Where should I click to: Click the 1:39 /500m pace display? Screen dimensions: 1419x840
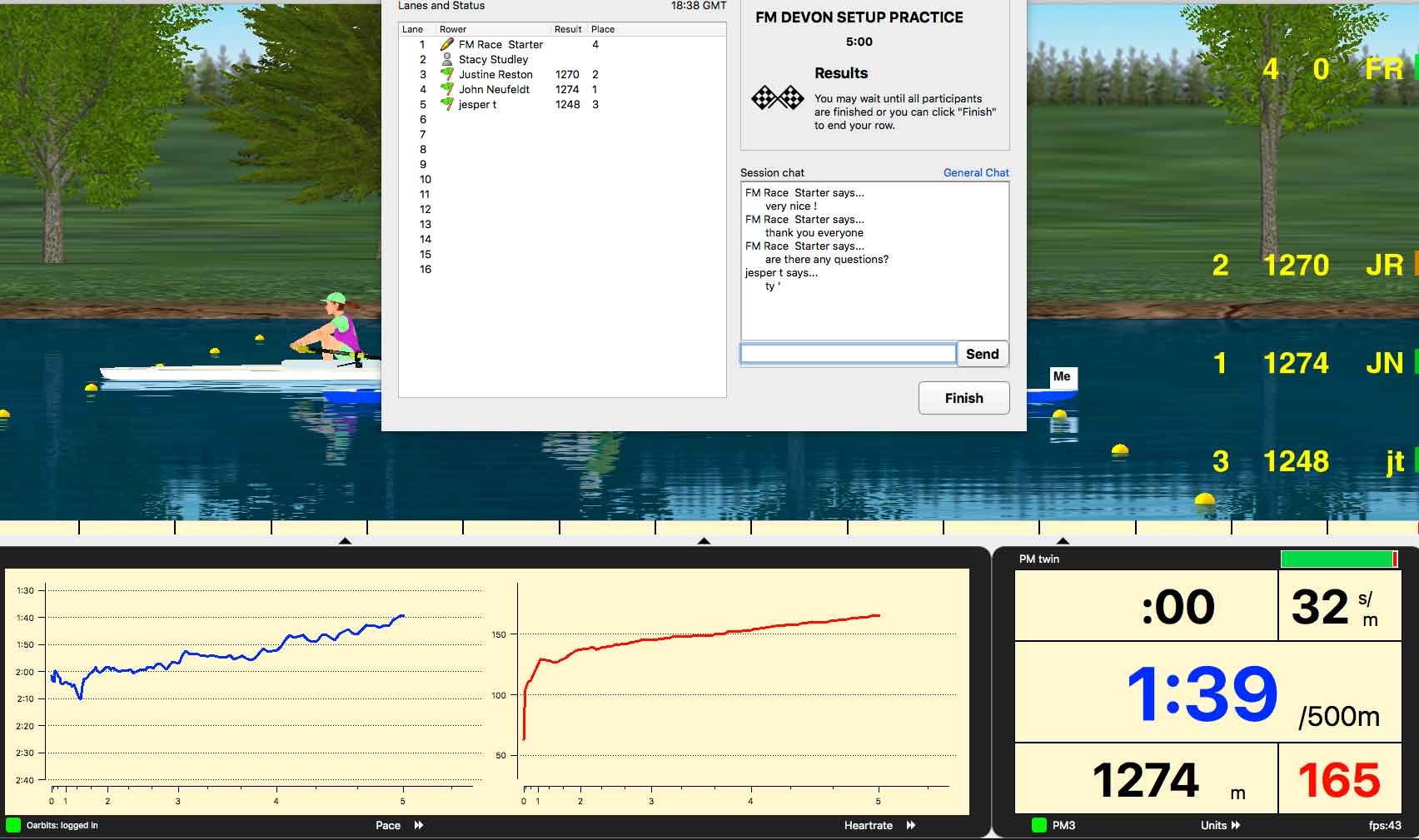[1208, 693]
